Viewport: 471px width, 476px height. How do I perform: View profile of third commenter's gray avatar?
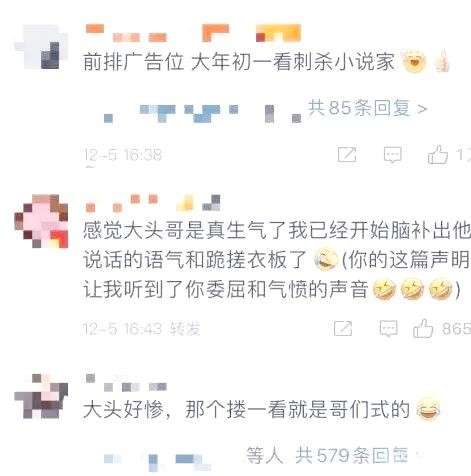point(41,396)
